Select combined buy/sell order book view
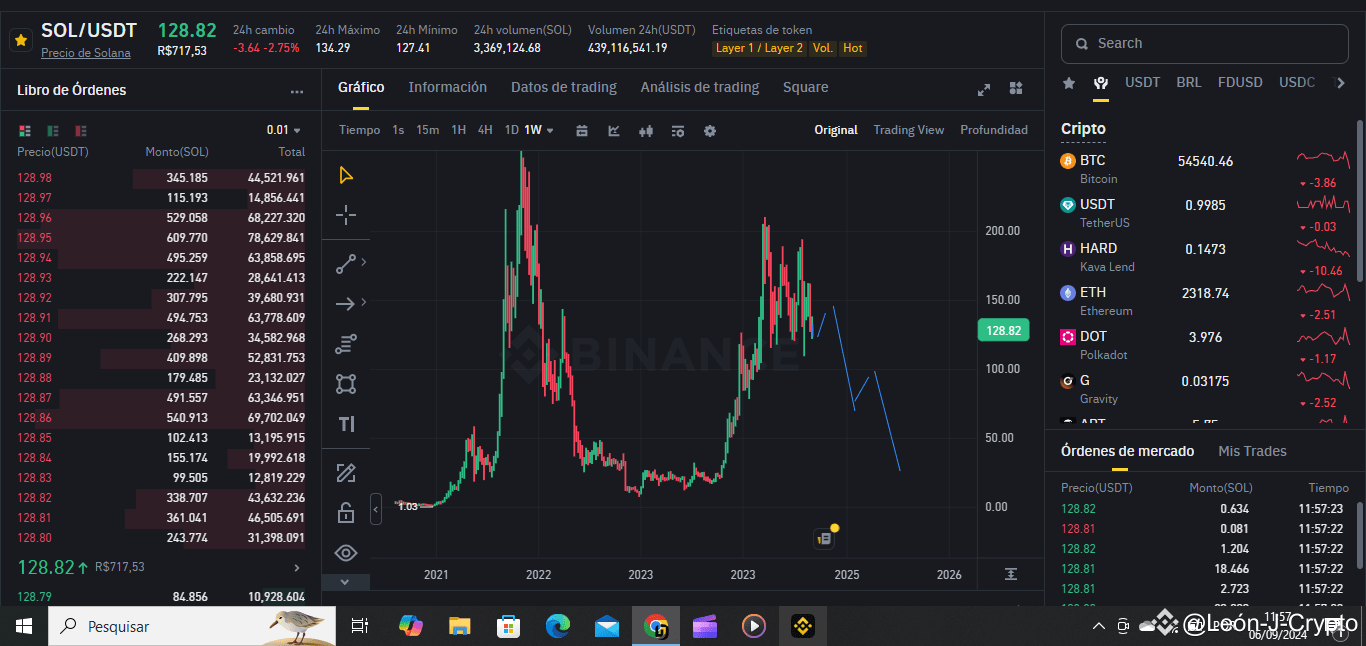 click(x=25, y=131)
